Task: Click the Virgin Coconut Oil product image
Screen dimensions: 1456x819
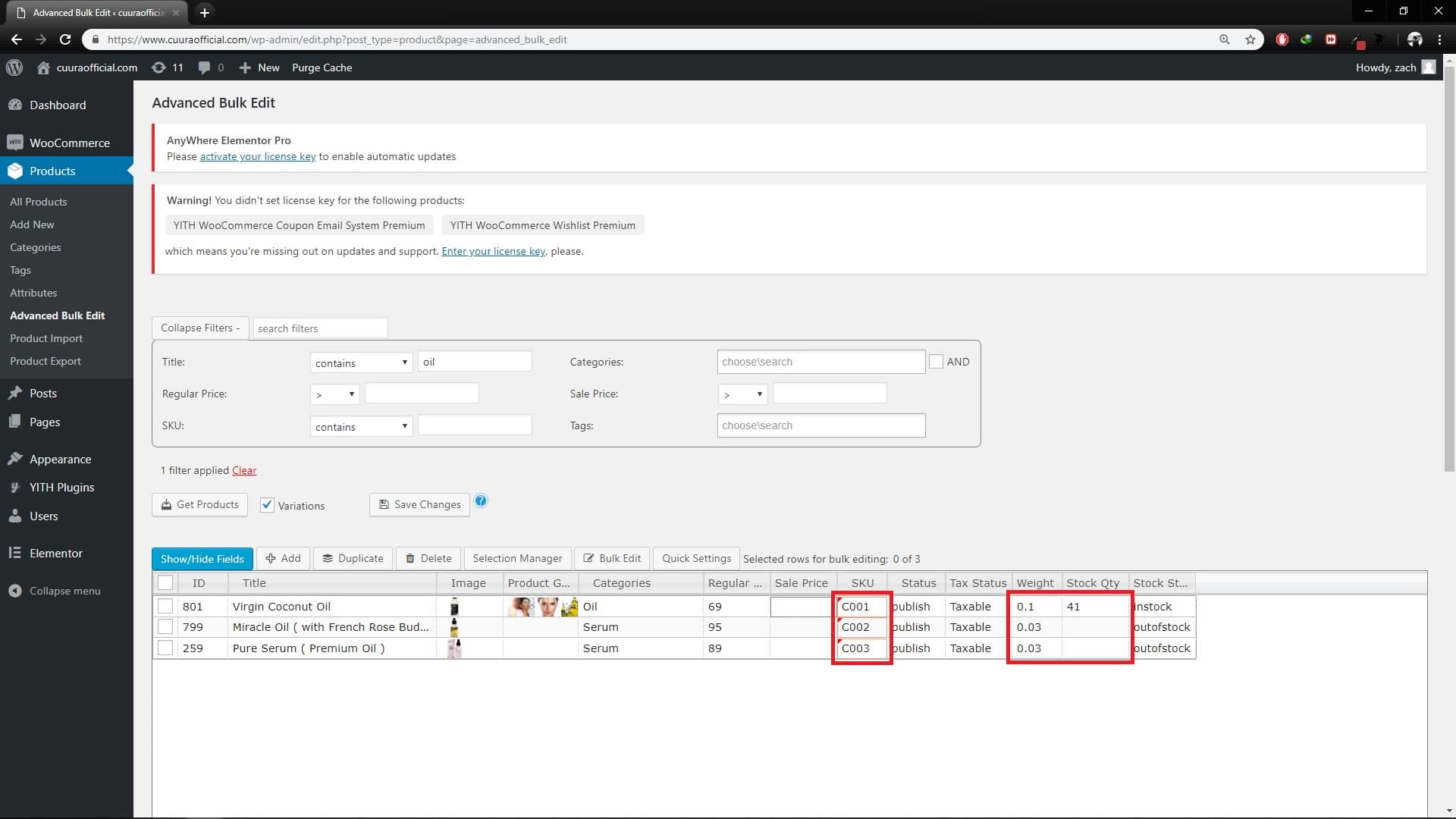Action: (454, 607)
